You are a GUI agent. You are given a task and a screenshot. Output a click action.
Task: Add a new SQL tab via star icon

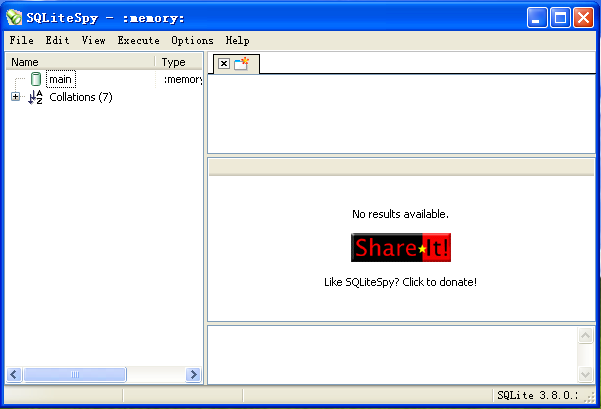(x=241, y=64)
